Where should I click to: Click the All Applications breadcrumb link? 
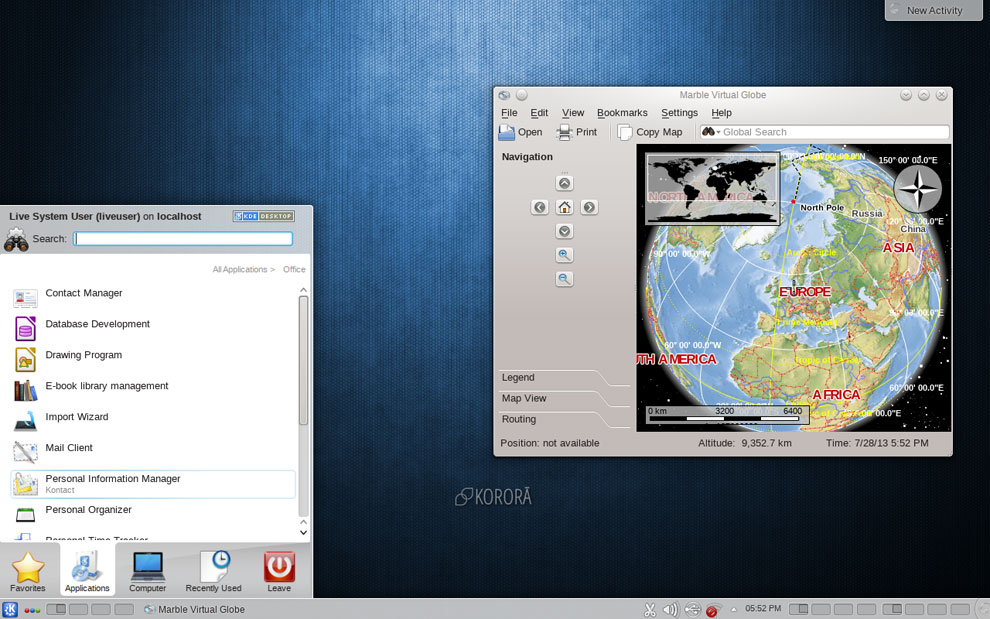click(x=240, y=269)
